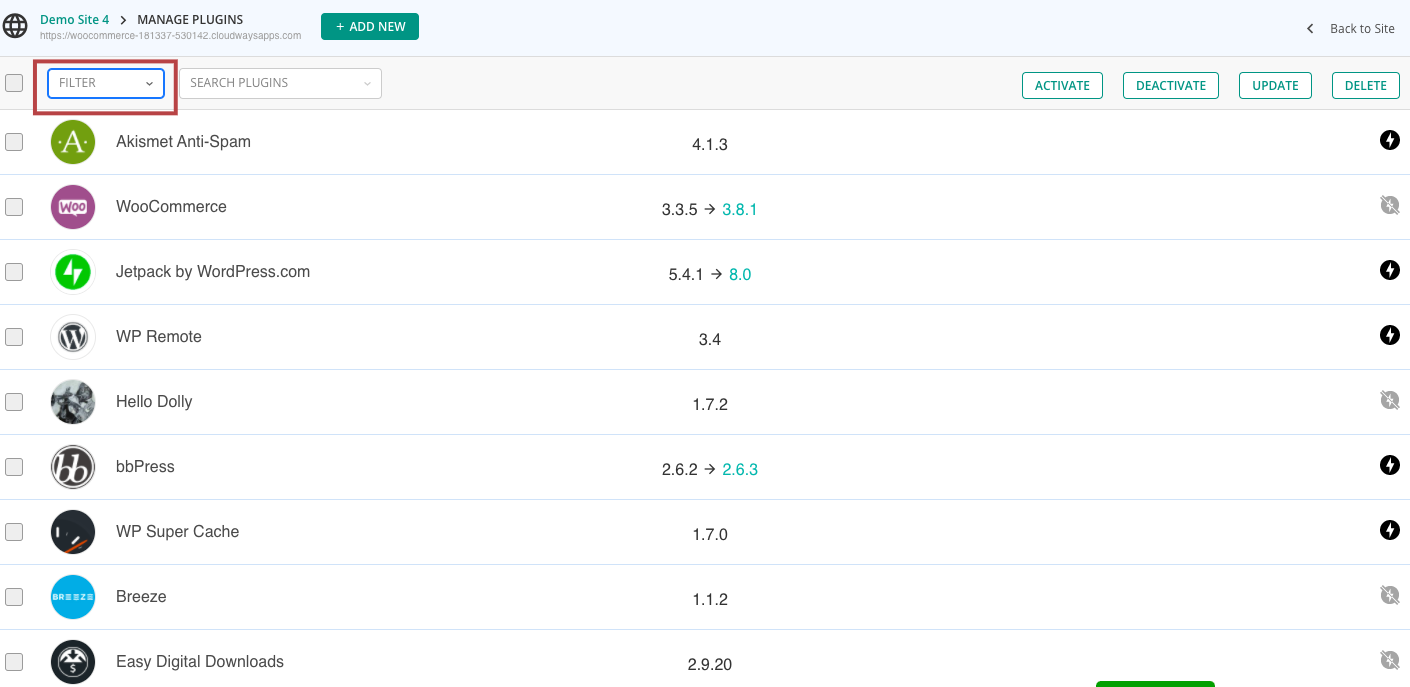Click the bbPress plugin name
Screen dimensions: 1410x687
[x=145, y=467]
